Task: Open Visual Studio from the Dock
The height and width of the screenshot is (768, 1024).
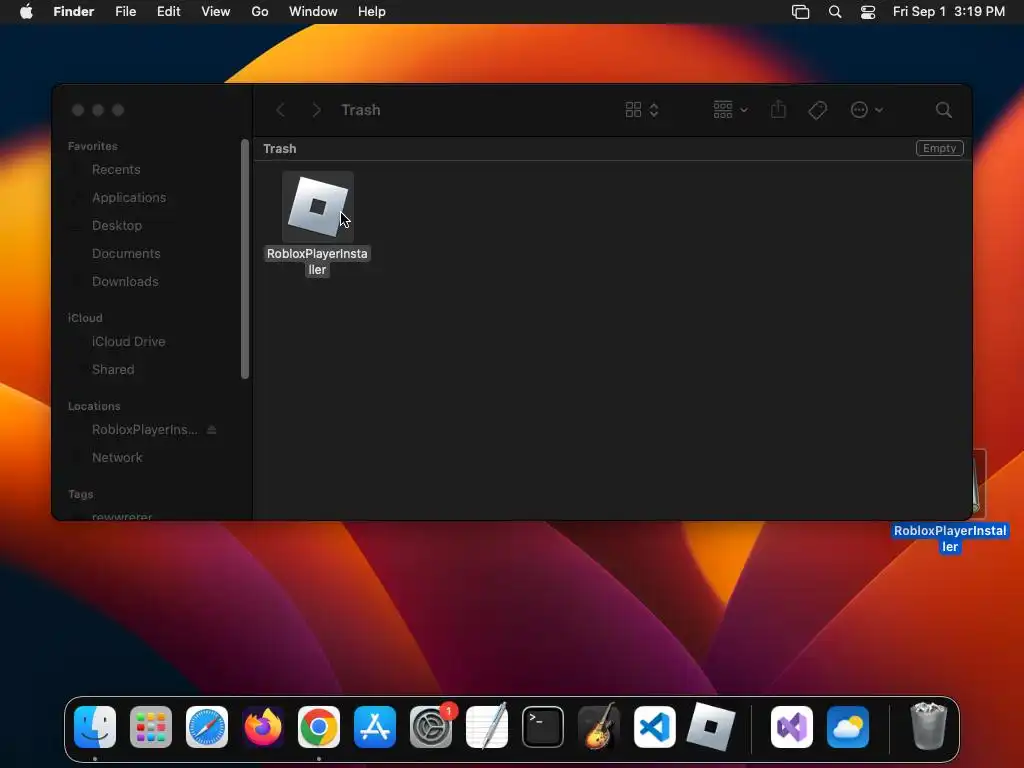Action: (792, 727)
